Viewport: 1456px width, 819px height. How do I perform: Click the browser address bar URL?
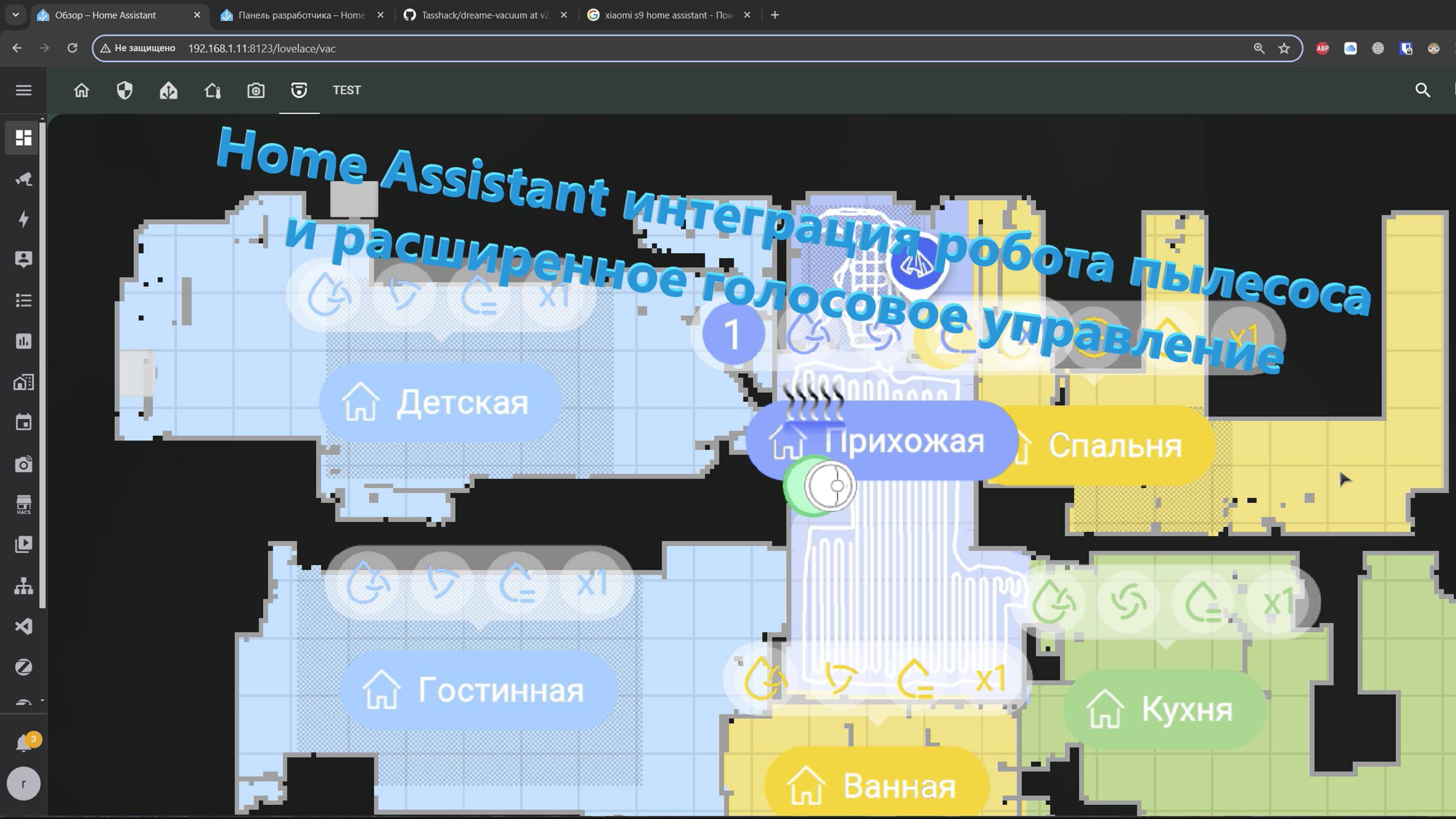click(262, 49)
